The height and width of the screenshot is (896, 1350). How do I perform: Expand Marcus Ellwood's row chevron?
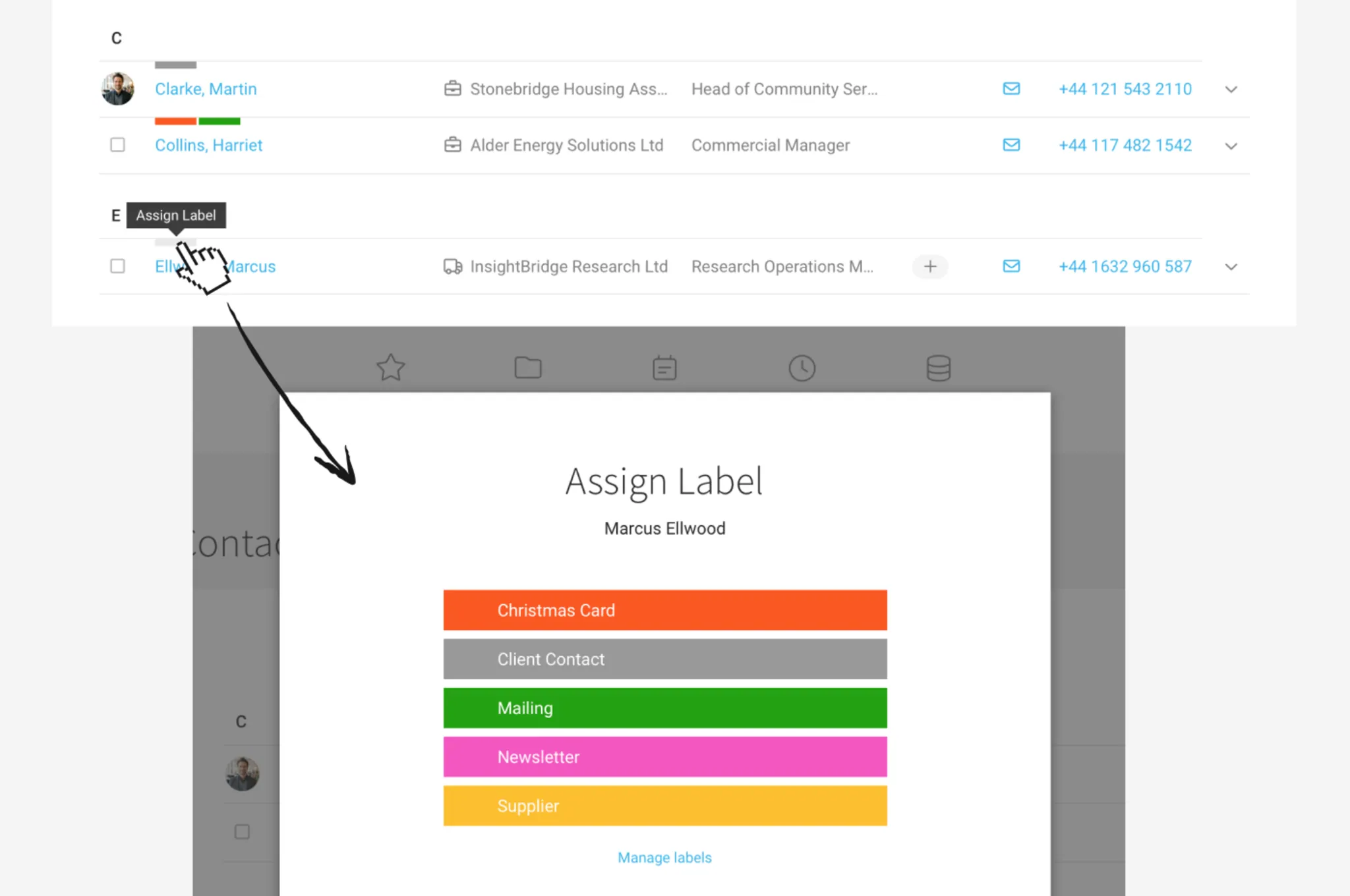click(x=1231, y=267)
